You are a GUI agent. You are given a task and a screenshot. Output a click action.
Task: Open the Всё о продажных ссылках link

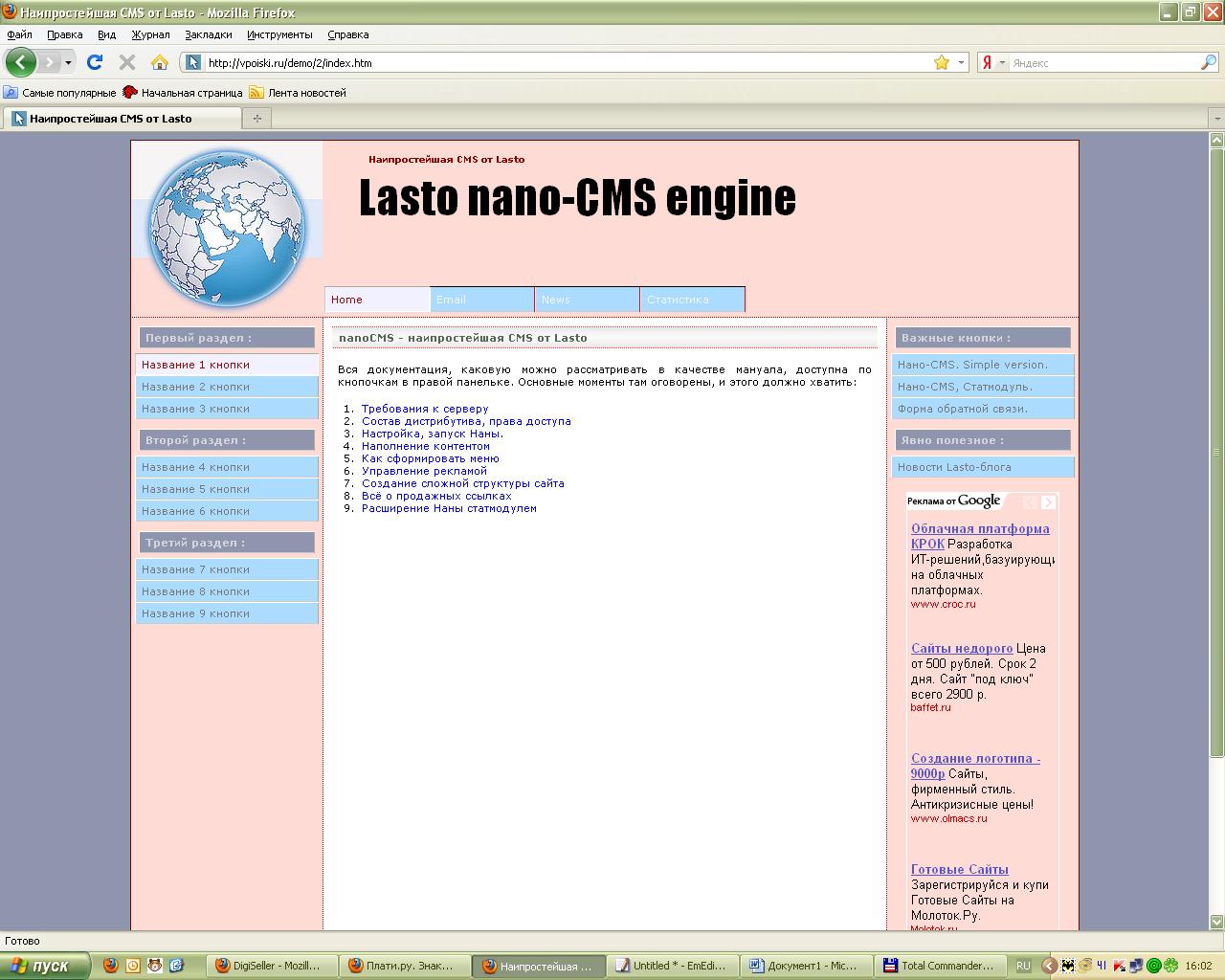[436, 496]
